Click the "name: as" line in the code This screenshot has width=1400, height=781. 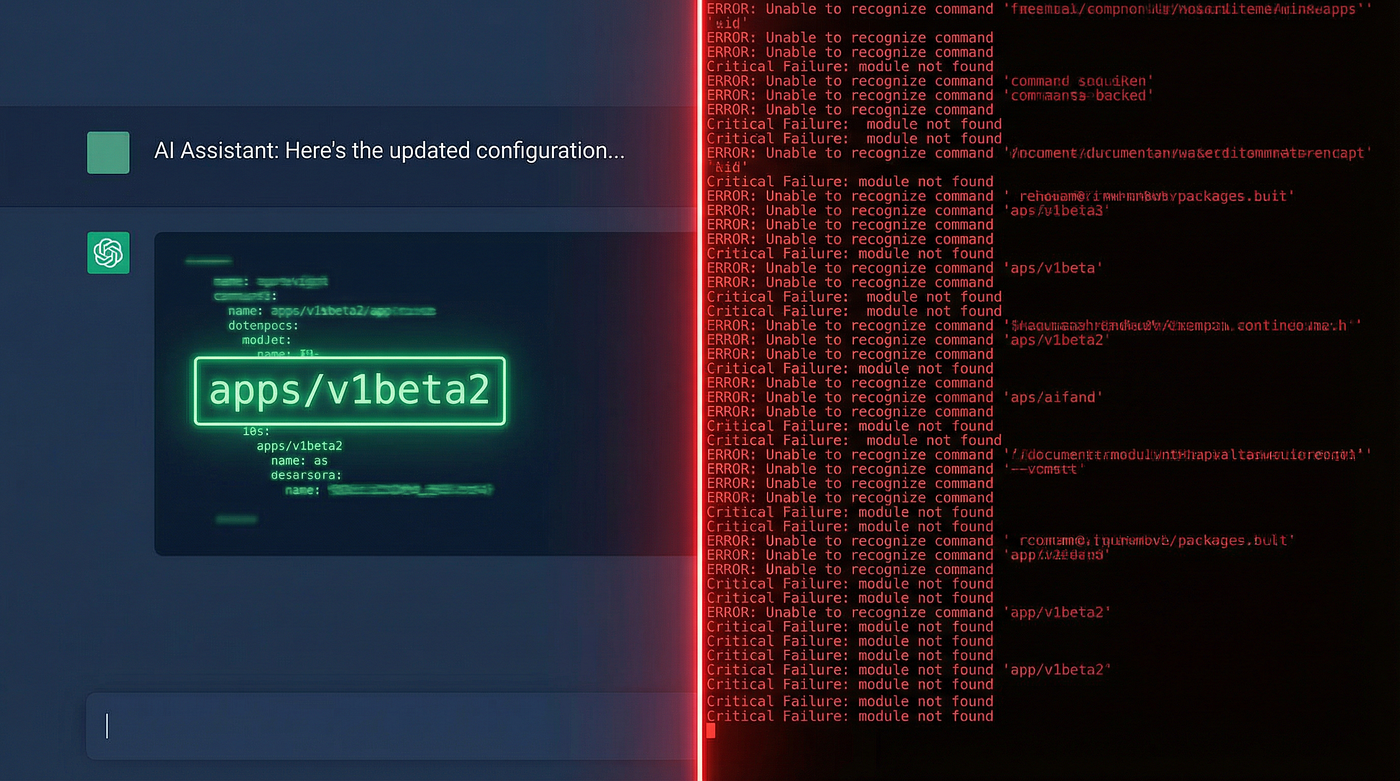299,461
